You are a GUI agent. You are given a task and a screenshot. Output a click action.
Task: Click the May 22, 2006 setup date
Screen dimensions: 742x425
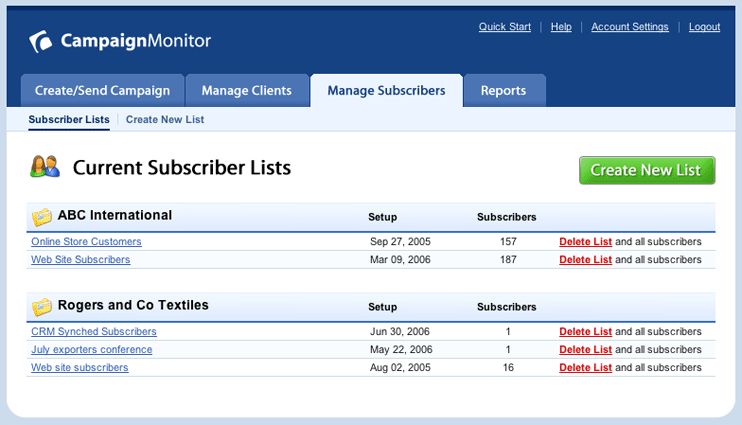pos(401,349)
